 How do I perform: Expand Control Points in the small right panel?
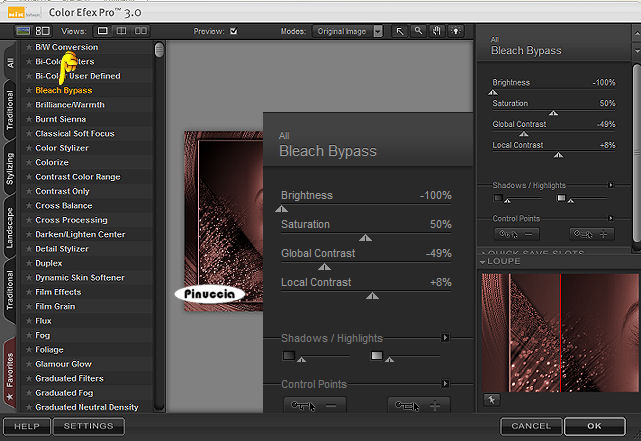pyautogui.click(x=611, y=218)
